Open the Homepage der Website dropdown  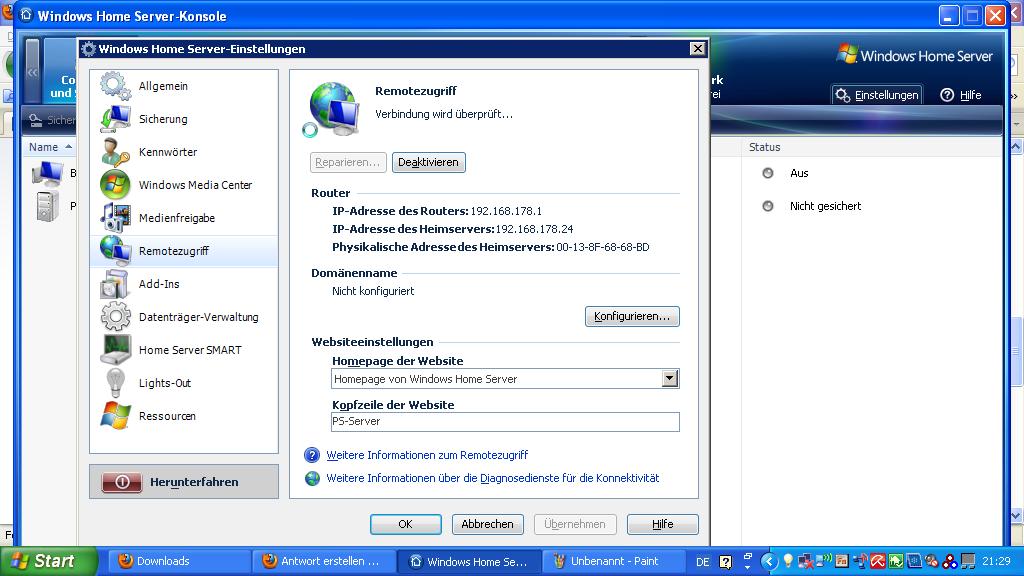point(669,379)
